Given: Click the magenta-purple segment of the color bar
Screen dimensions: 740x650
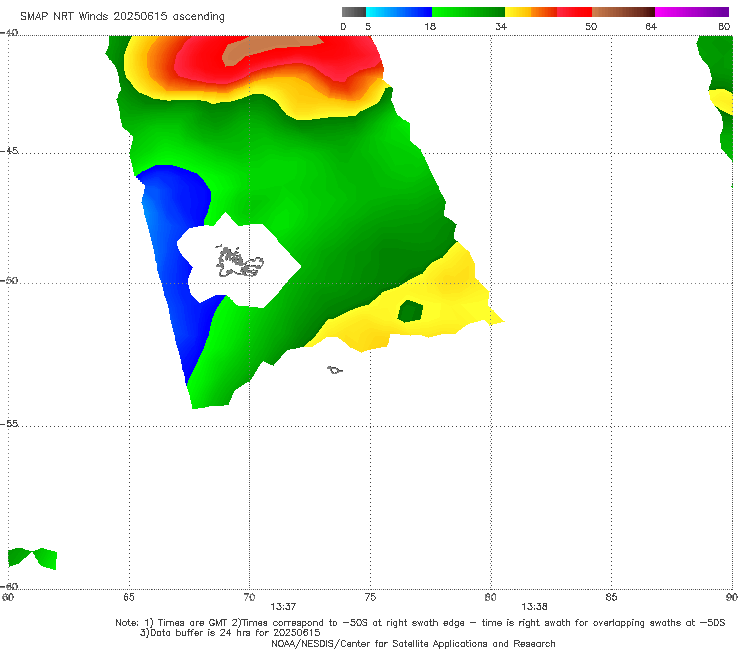Looking at the screenshot, I should point(692,12).
